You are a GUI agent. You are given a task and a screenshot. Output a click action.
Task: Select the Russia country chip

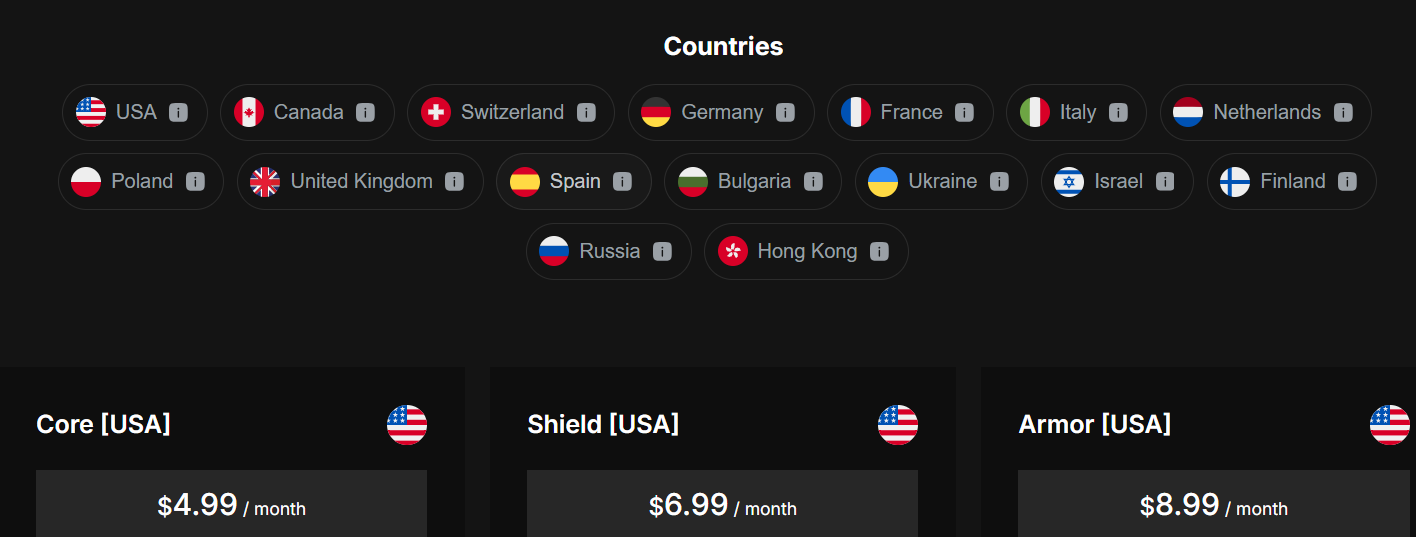point(609,251)
